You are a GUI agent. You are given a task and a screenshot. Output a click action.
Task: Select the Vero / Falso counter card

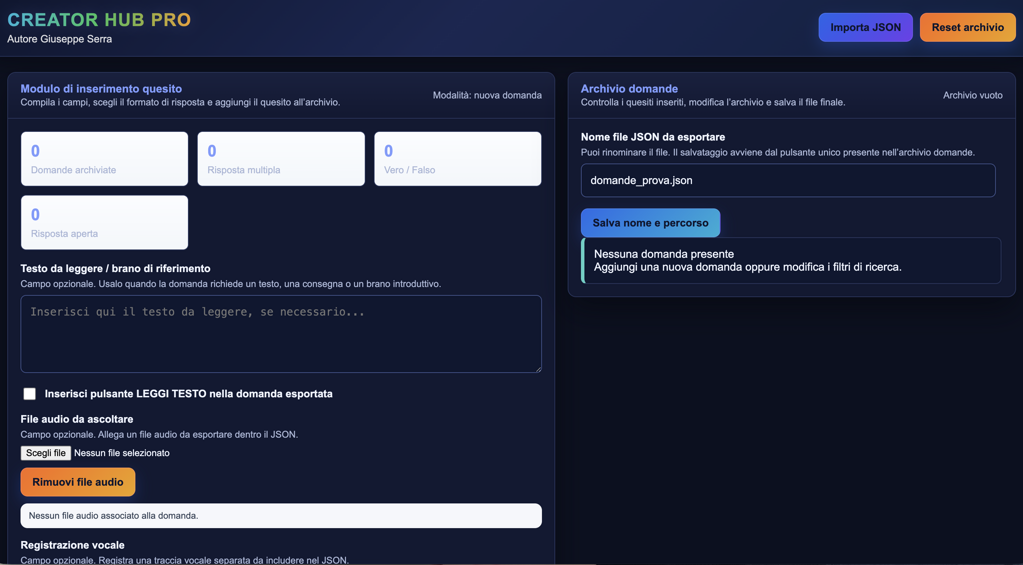click(457, 159)
